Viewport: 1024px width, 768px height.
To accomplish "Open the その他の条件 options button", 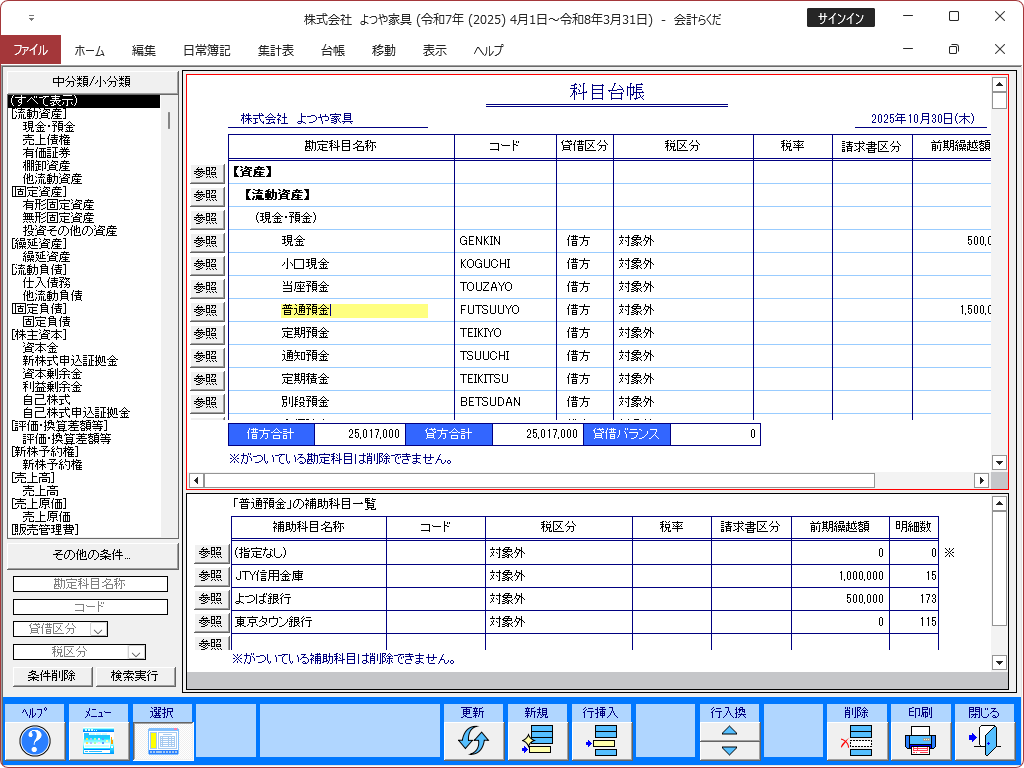I will point(92,555).
